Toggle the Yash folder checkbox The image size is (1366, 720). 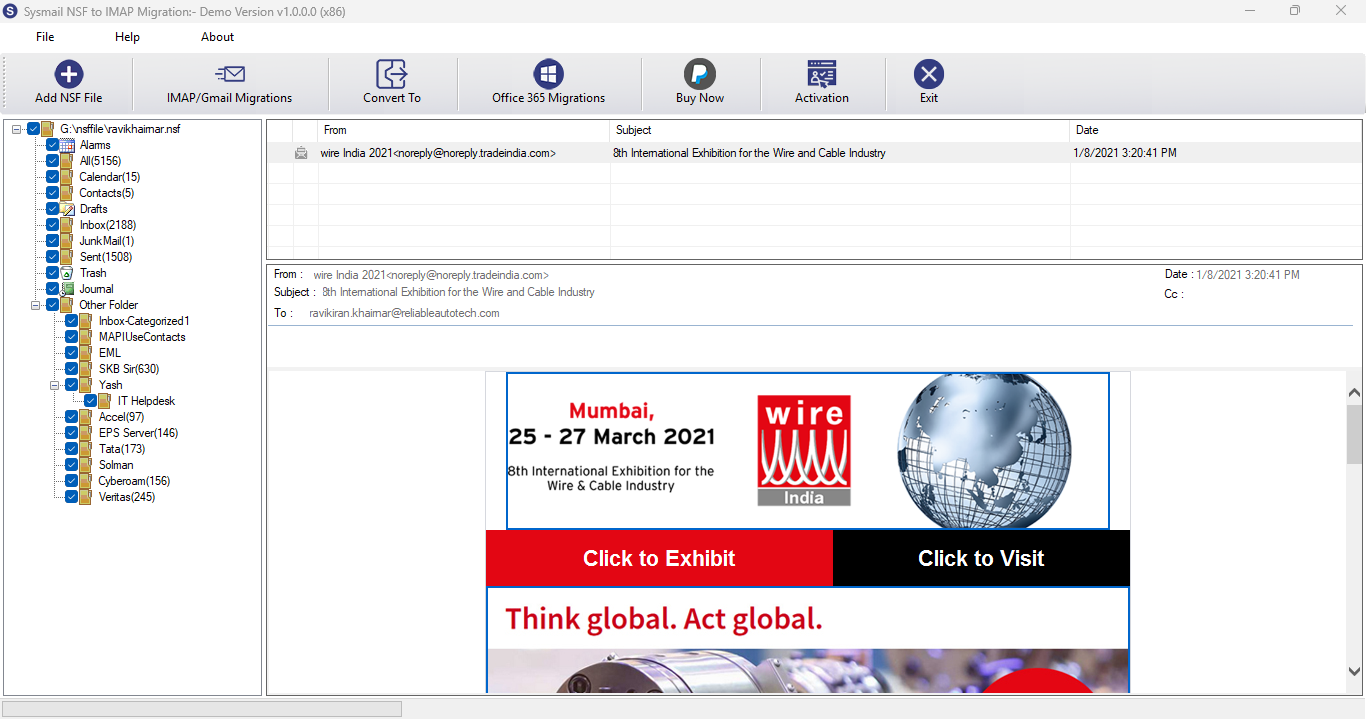point(72,385)
